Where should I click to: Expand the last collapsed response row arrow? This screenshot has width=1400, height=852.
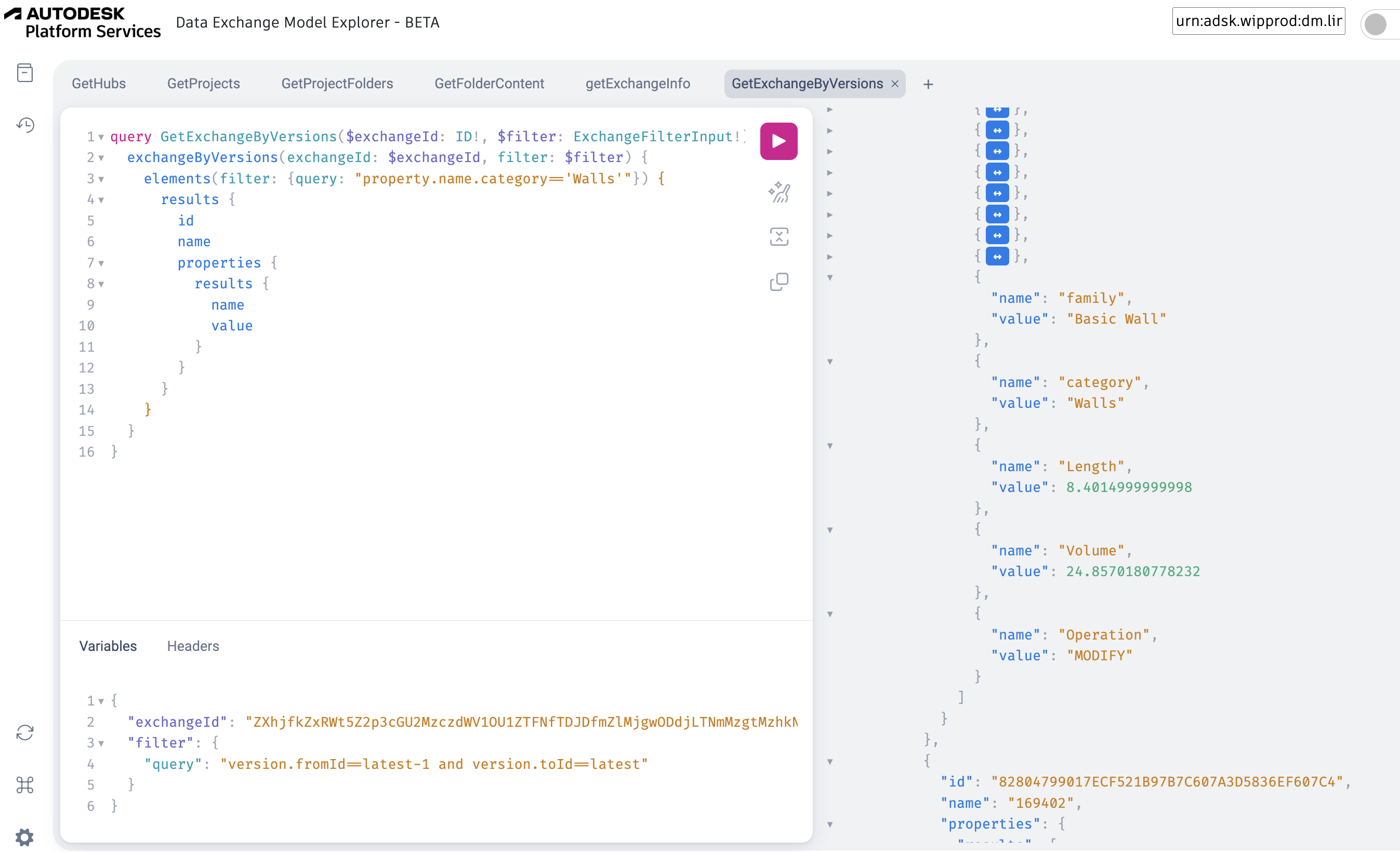pos(829,257)
